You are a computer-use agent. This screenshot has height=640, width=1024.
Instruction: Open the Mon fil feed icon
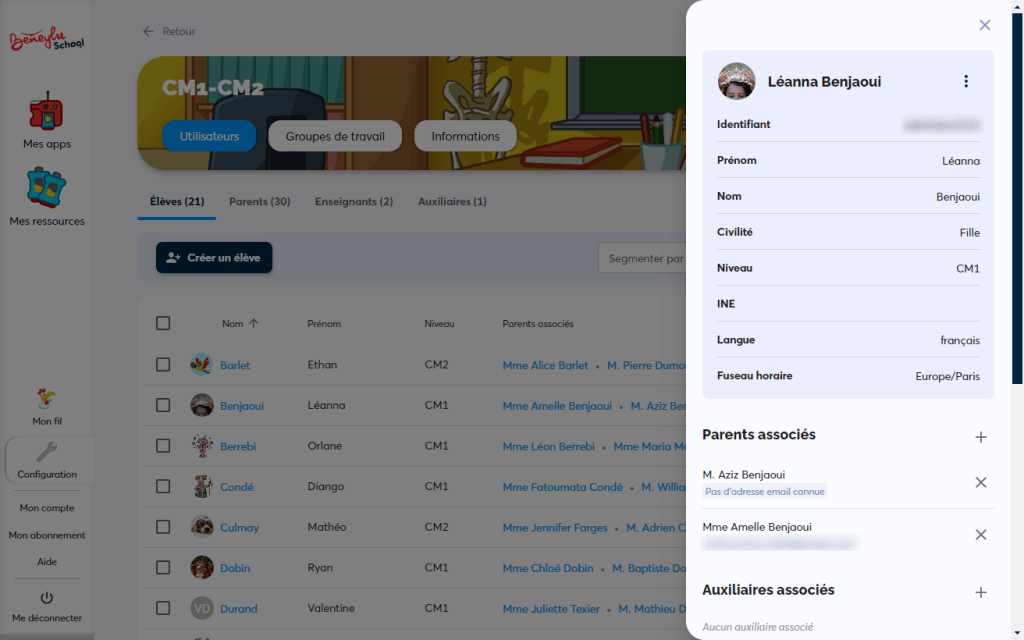tap(46, 400)
